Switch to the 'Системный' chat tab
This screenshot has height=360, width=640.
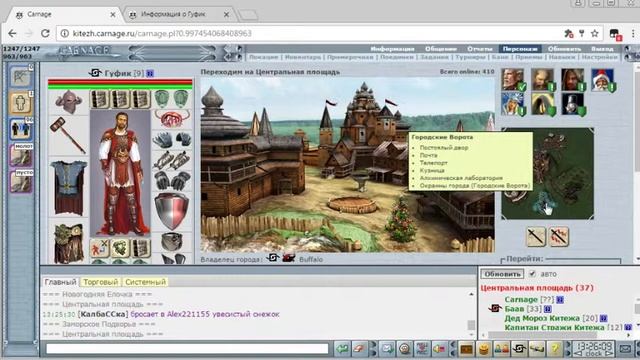point(145,282)
